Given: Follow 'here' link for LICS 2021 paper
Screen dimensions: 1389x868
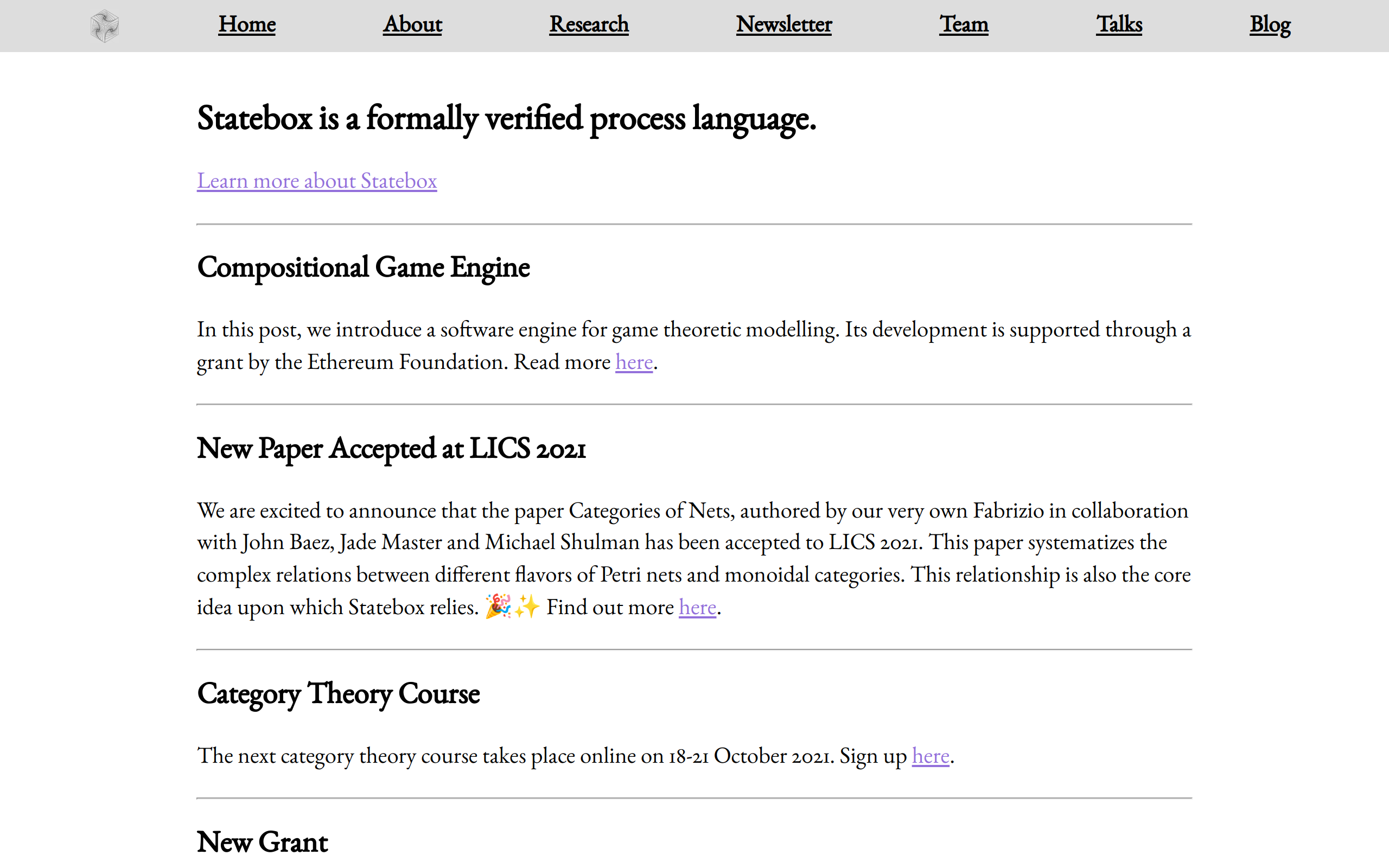Looking at the screenshot, I should coord(697,608).
